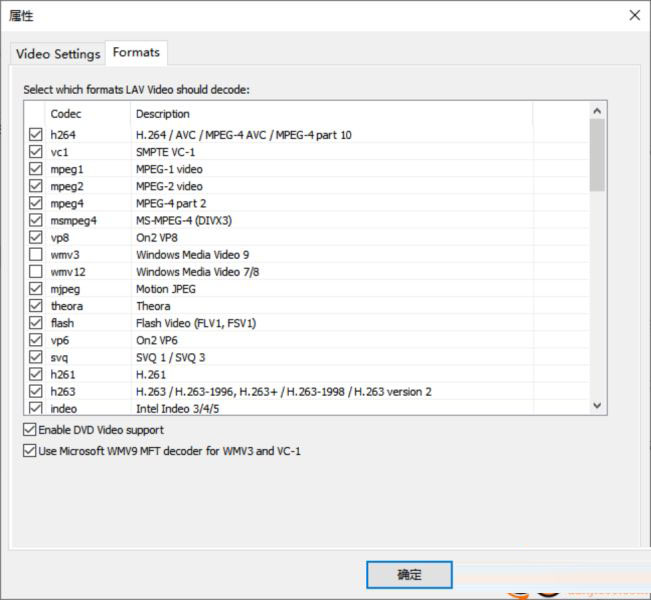
Task: Select the 'MPEG-4 part 2' description
Action: coord(171,203)
